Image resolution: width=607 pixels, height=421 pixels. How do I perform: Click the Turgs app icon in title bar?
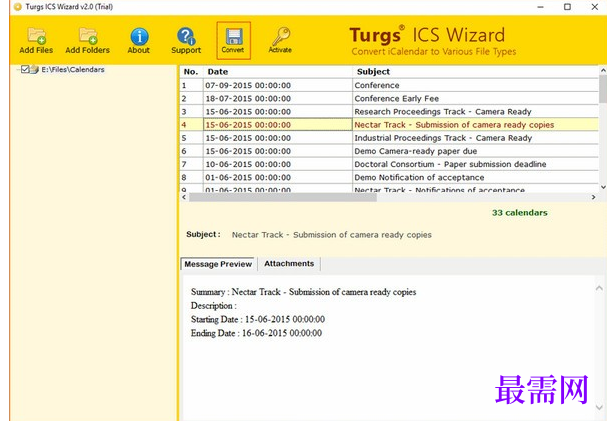tap(17, 7)
